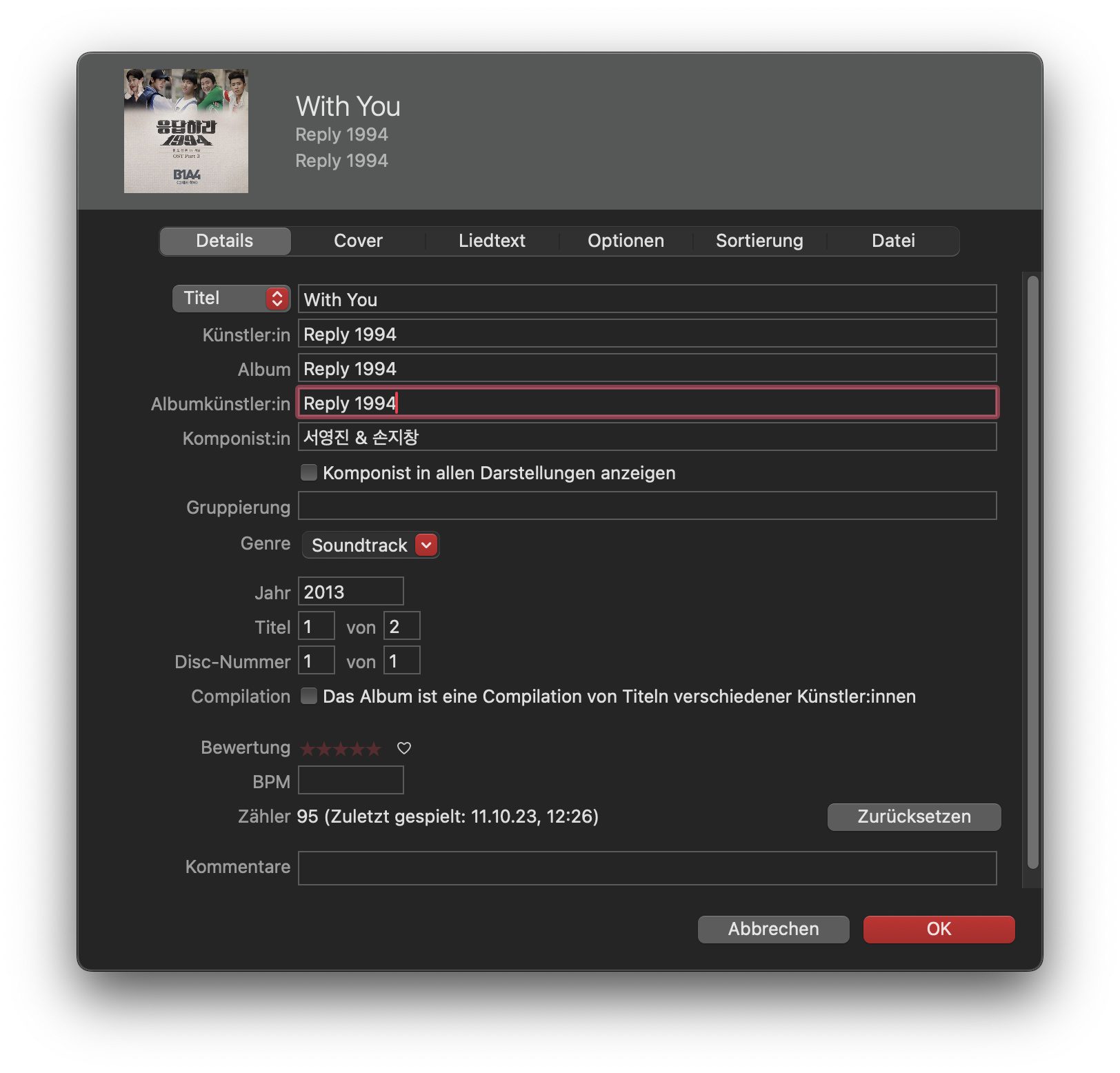Switch to the Cover tab
The height and width of the screenshot is (1073, 1120).
358,241
